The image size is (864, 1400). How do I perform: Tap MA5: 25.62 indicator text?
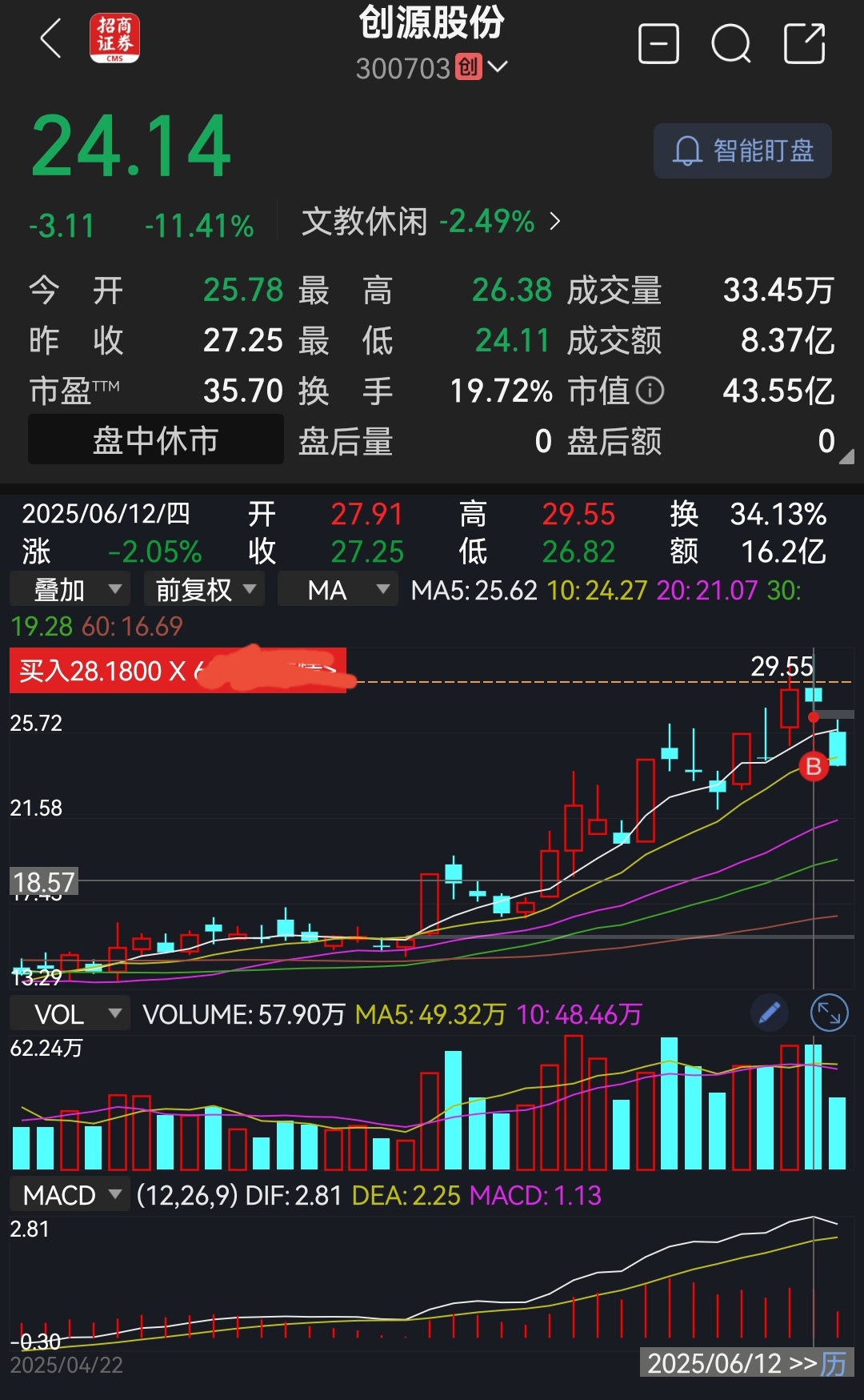pyautogui.click(x=474, y=591)
